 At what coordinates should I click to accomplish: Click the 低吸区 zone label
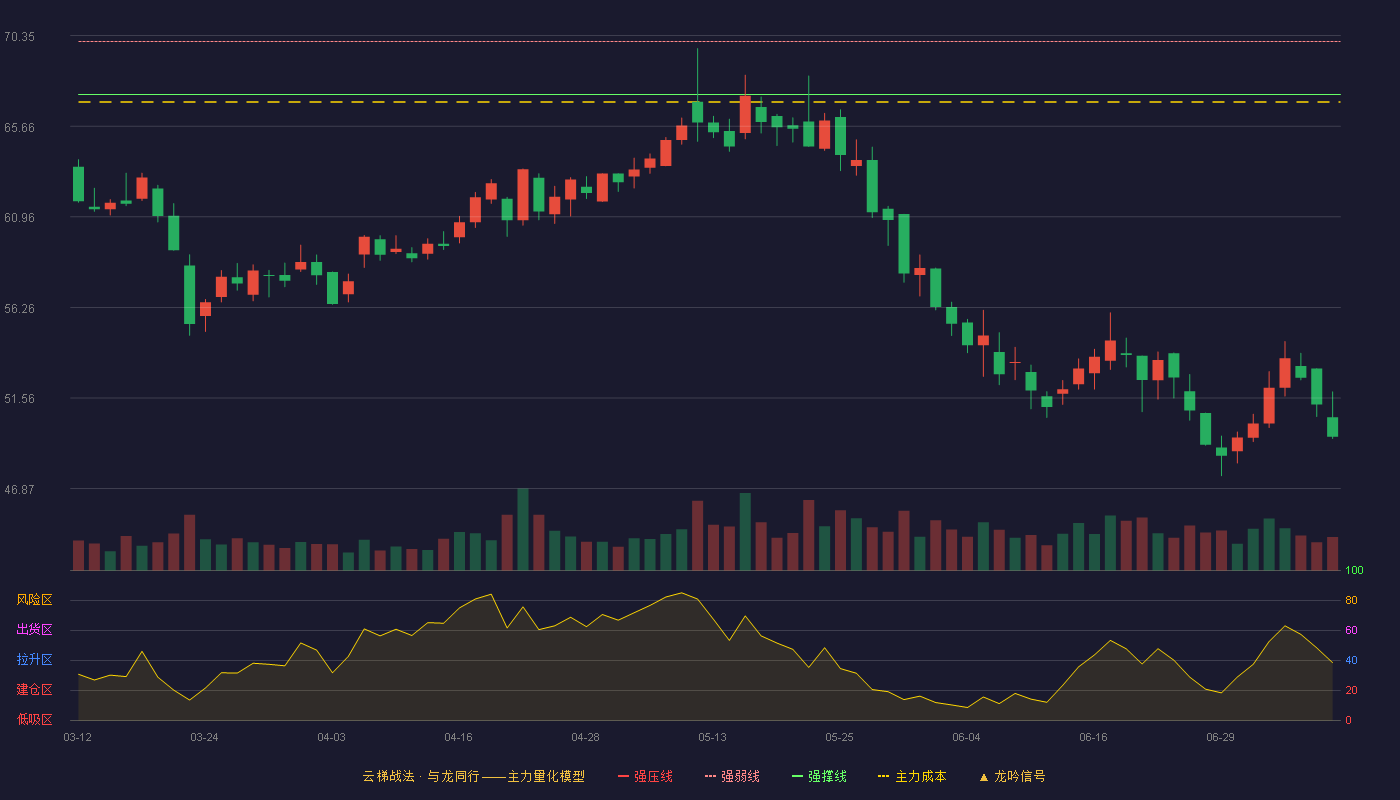pos(34,719)
